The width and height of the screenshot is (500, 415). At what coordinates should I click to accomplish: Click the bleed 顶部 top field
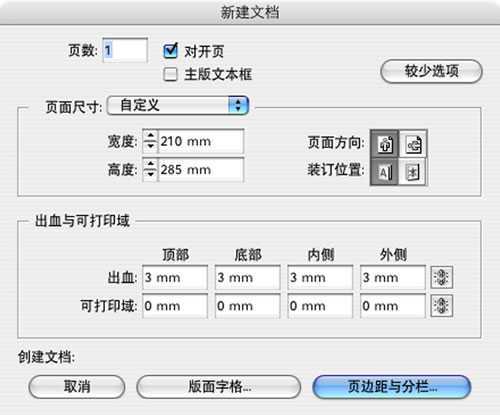click(175, 277)
